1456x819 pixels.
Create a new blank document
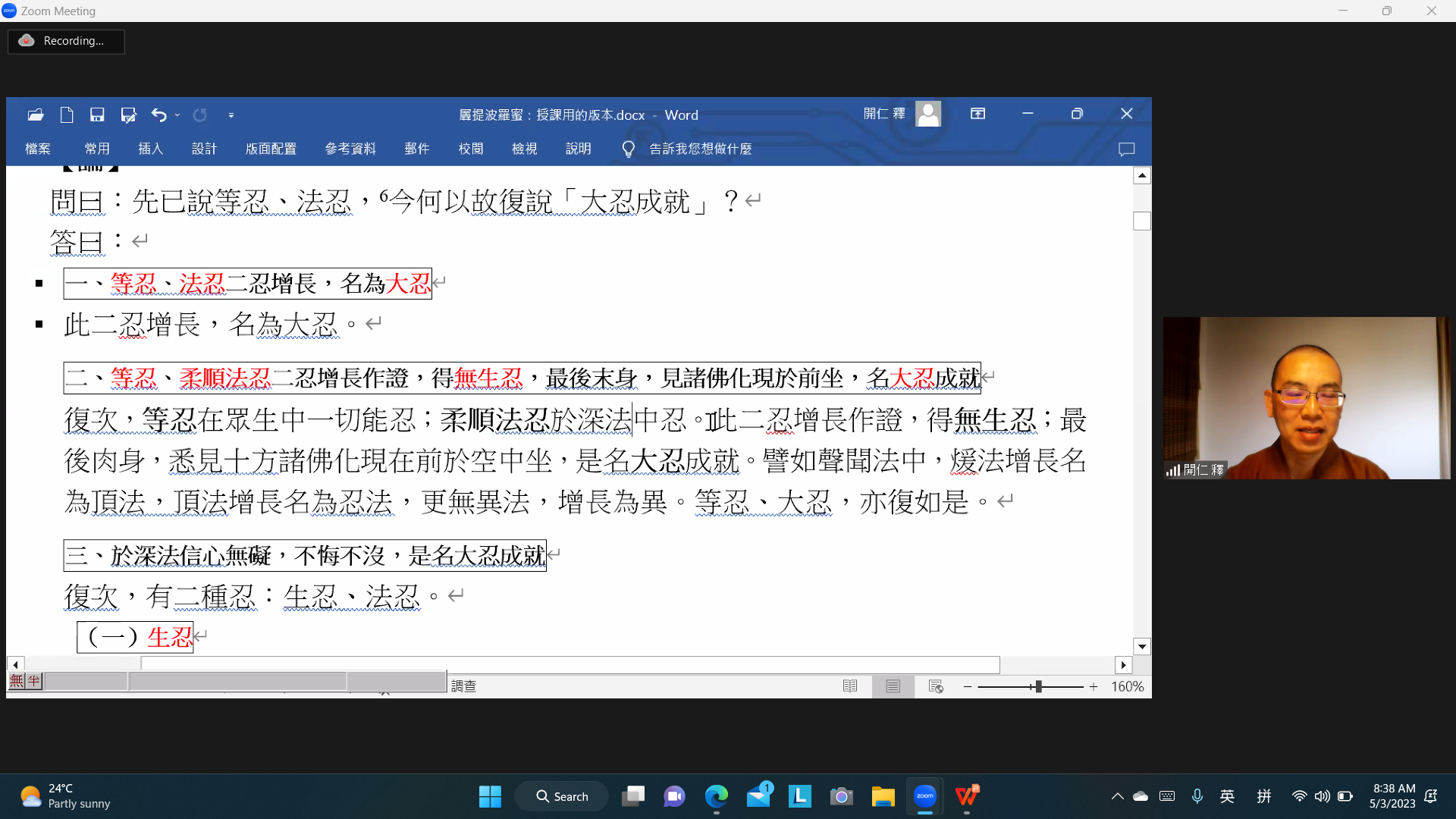[x=67, y=115]
